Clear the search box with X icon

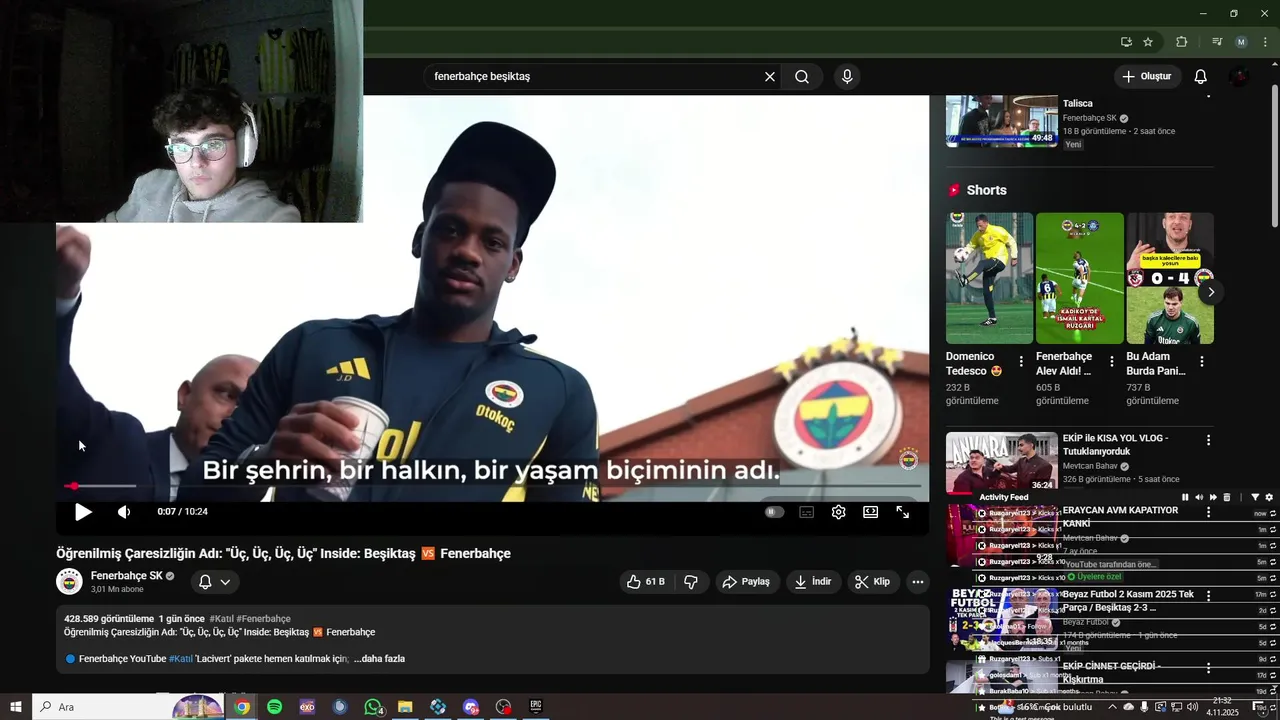770,77
